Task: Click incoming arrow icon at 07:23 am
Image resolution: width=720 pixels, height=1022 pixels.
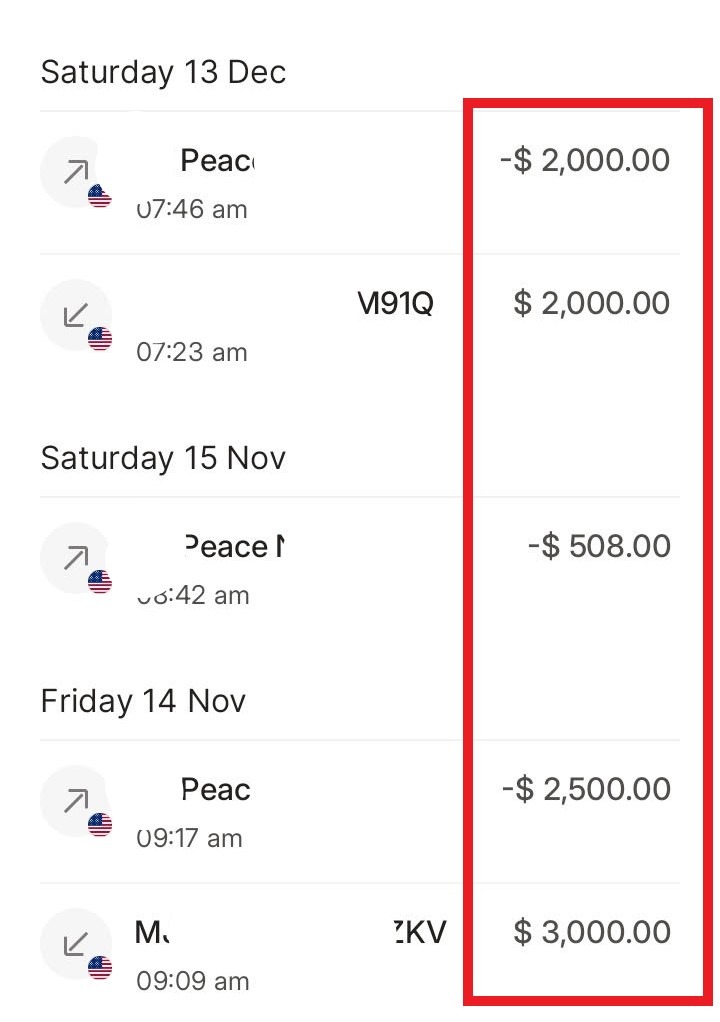Action: point(74,315)
